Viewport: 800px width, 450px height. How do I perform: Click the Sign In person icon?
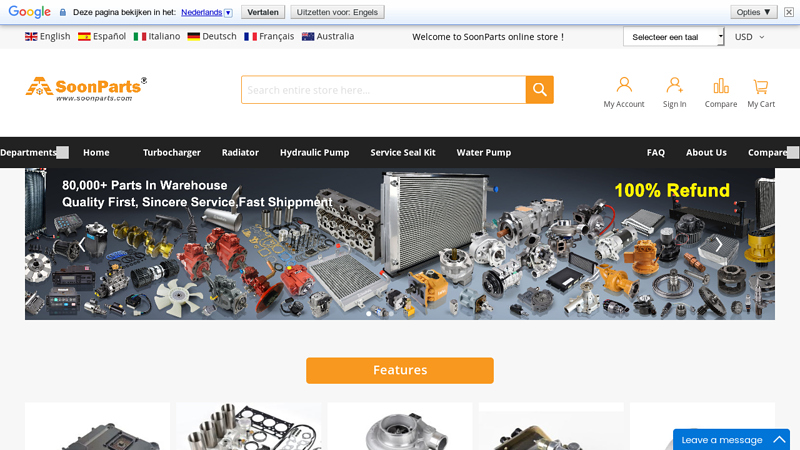(674, 85)
